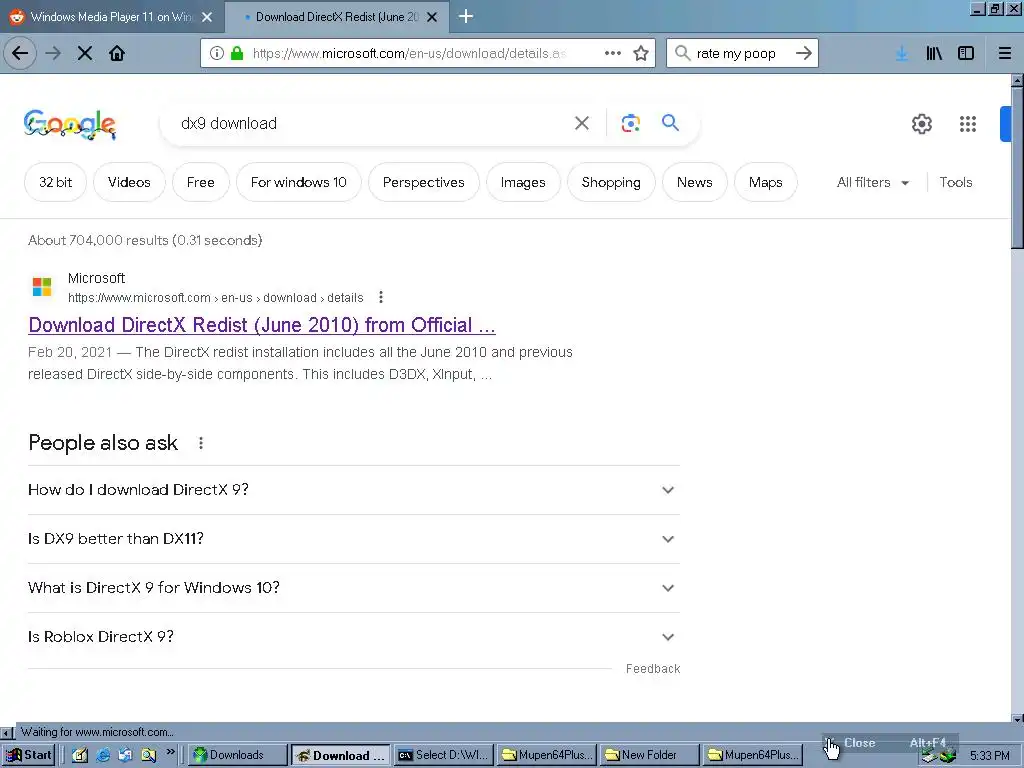Launch Internet Explorer from quick launch
The width and height of the screenshot is (1024, 768).
pos(103,756)
